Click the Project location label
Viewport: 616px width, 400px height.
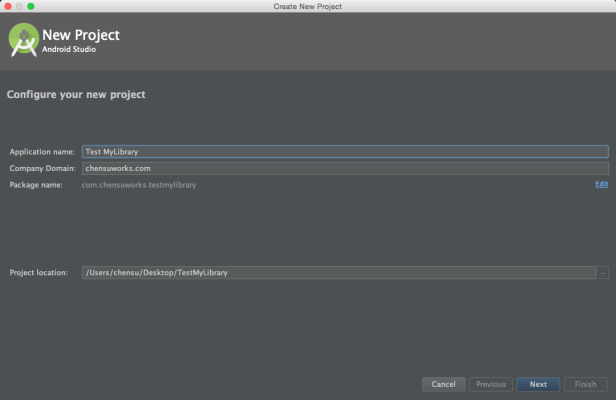pos(38,273)
